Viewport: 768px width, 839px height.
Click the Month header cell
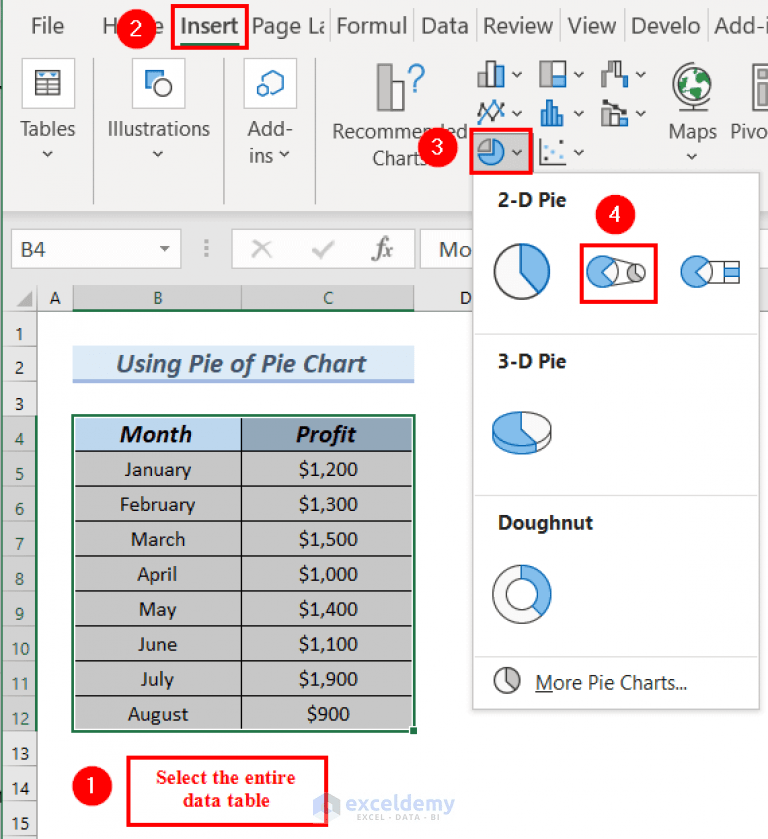click(x=157, y=434)
